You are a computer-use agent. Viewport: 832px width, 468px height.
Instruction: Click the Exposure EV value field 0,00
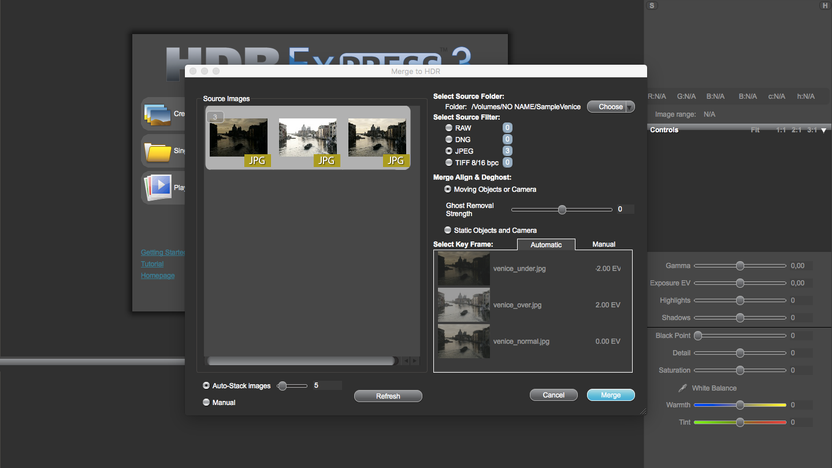click(x=801, y=283)
